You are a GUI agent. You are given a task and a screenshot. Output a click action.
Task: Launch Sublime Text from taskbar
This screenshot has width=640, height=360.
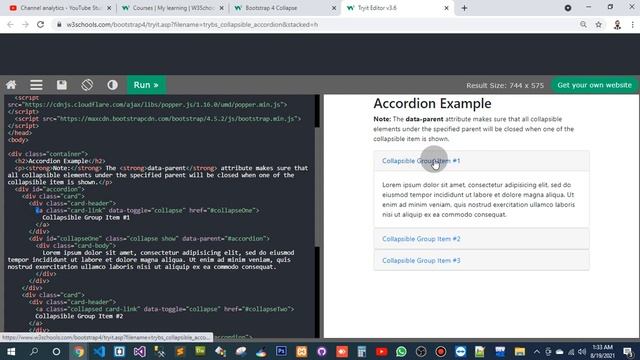pos(180,351)
